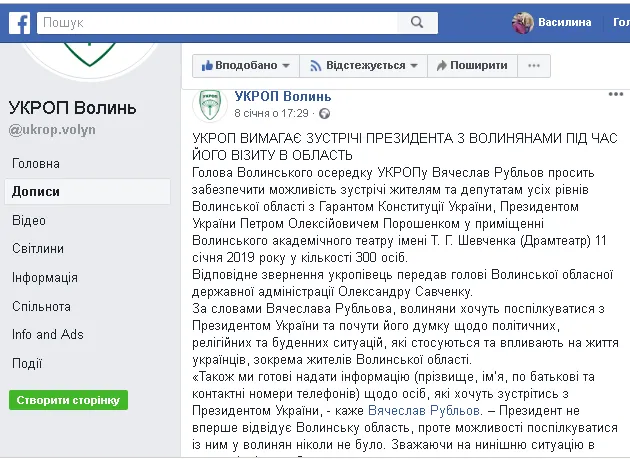
Task: Focus the Пошук search field
Action: [x=217, y=23]
